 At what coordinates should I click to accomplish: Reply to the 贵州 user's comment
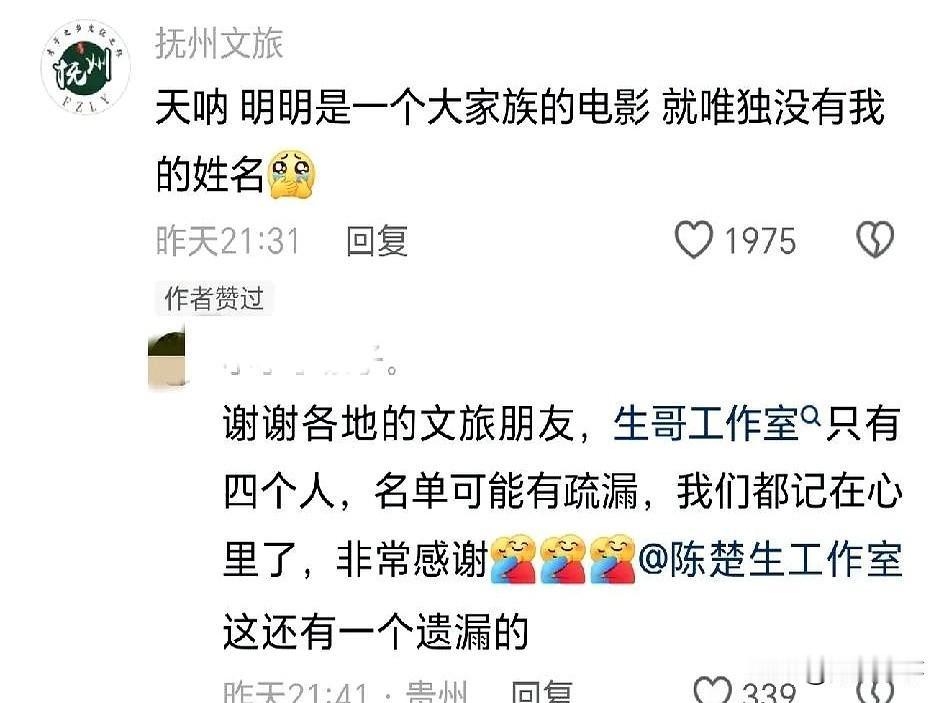pos(541,692)
